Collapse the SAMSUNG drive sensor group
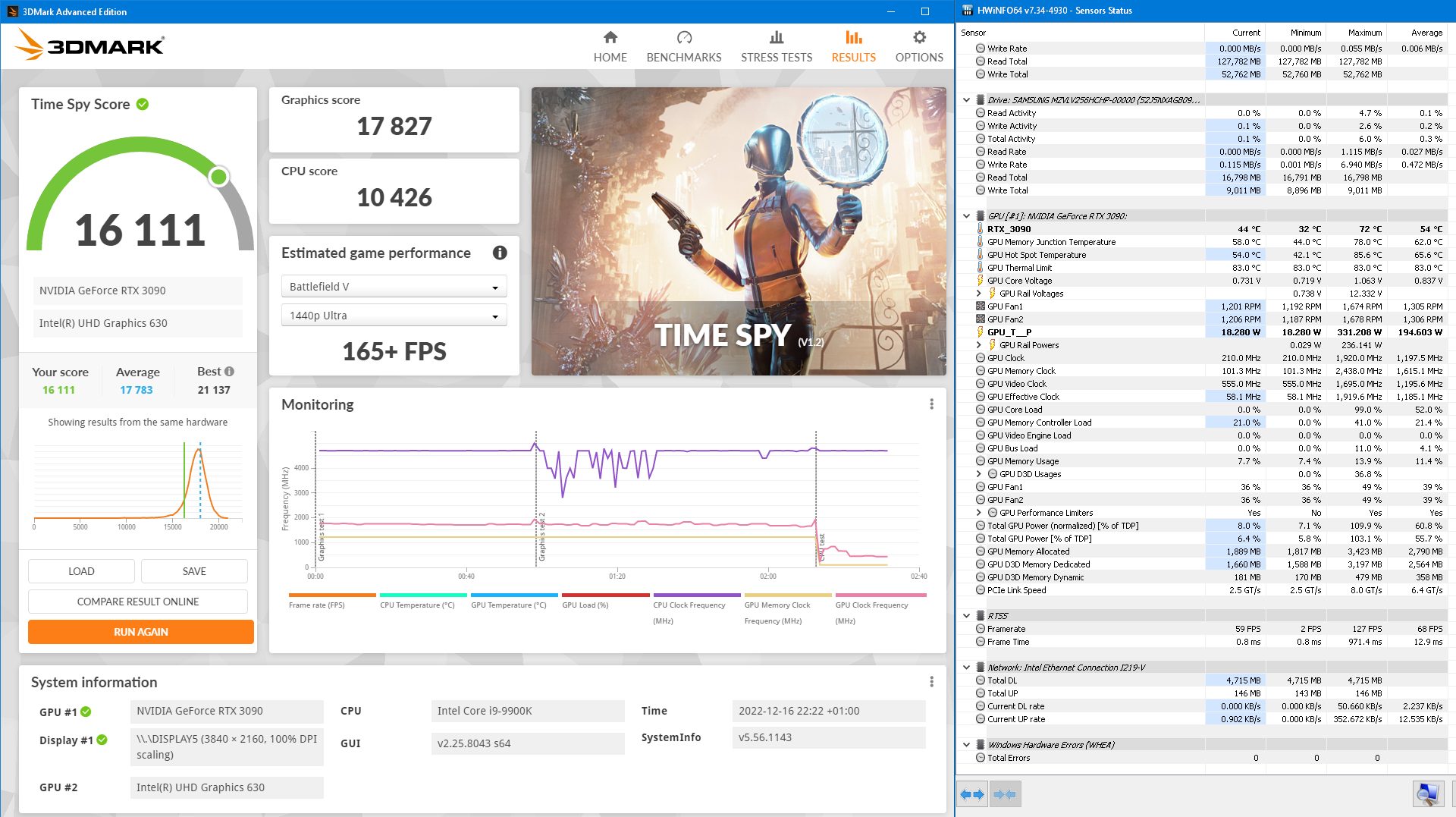 [966, 100]
